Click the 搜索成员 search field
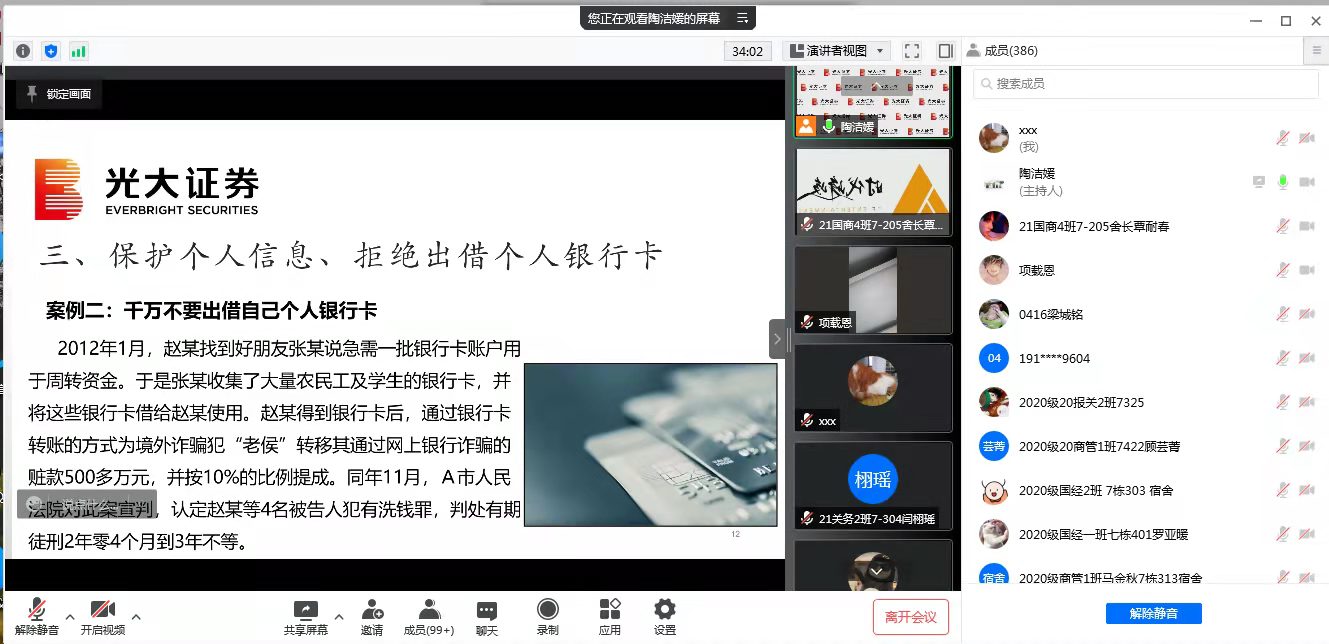This screenshot has height=644, width=1329. (x=1147, y=84)
